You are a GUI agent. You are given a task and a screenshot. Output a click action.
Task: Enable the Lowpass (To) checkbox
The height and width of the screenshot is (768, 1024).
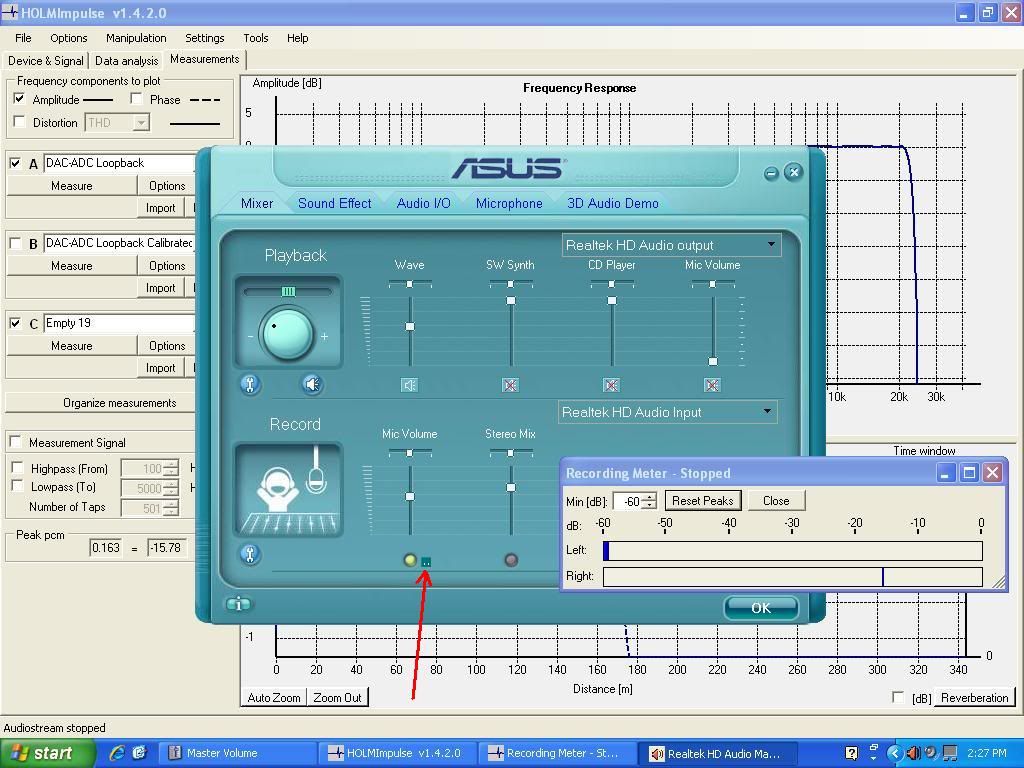coord(18,486)
